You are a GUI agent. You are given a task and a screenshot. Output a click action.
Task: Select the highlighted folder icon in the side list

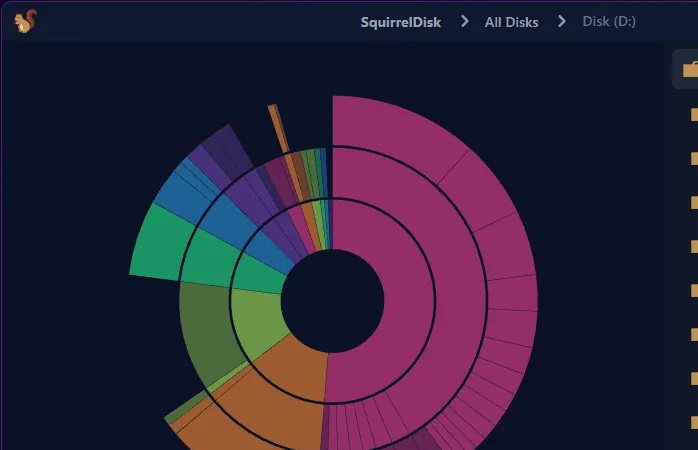pyautogui.click(x=689, y=69)
